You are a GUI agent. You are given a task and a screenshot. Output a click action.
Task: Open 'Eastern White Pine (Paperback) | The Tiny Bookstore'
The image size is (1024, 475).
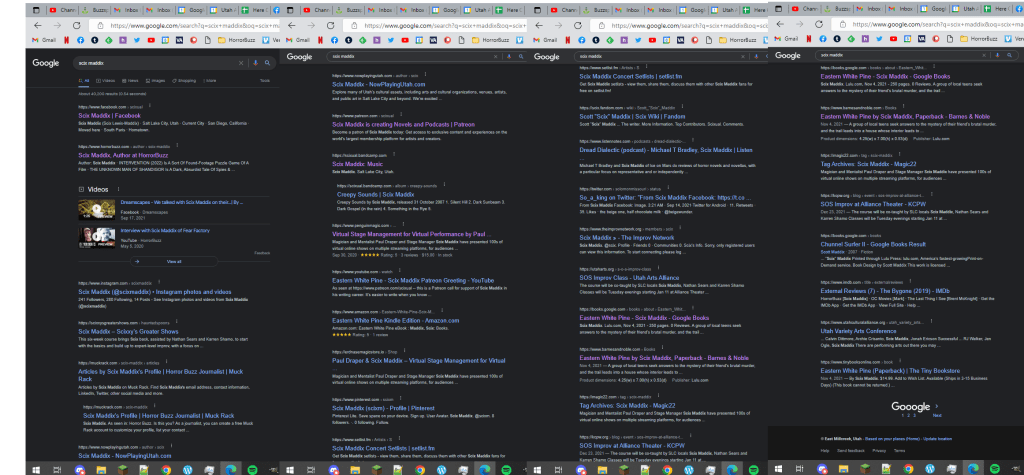(890, 370)
